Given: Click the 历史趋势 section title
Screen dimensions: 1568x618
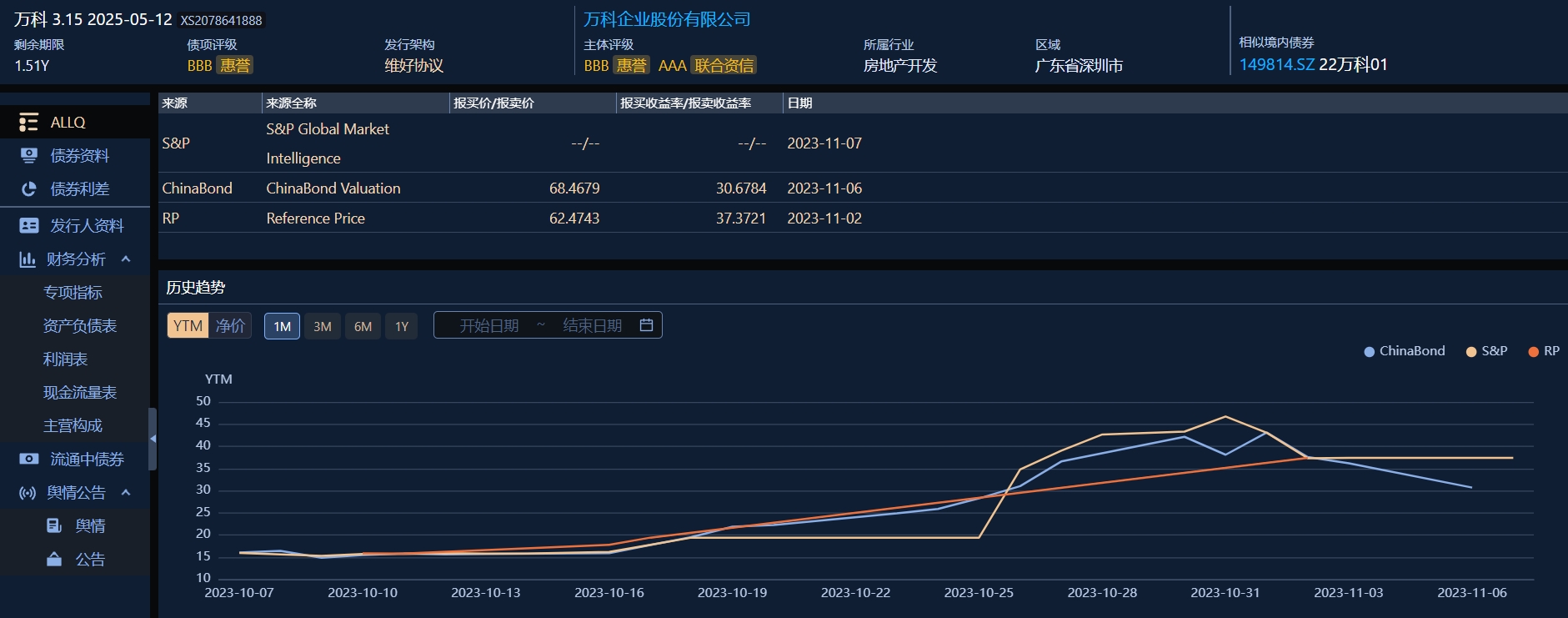Looking at the screenshot, I should click(196, 288).
